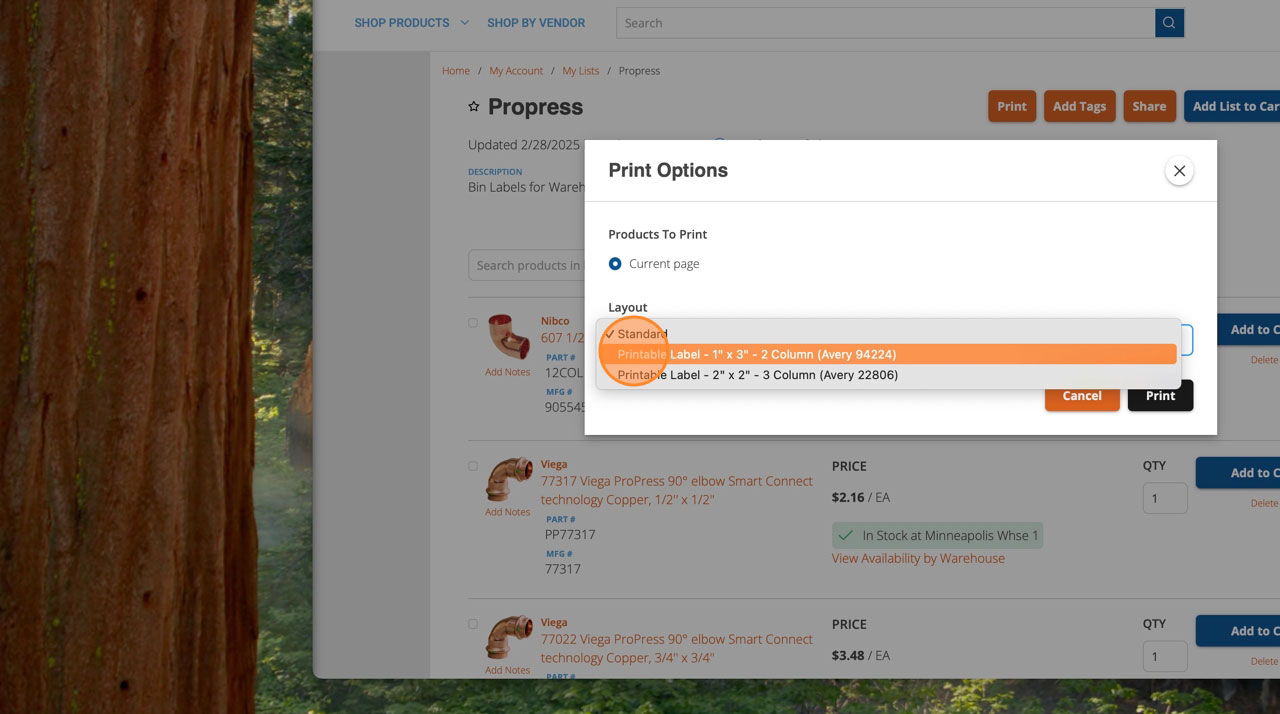
Task: Add the Nibco product to cart
Action: [1248, 329]
